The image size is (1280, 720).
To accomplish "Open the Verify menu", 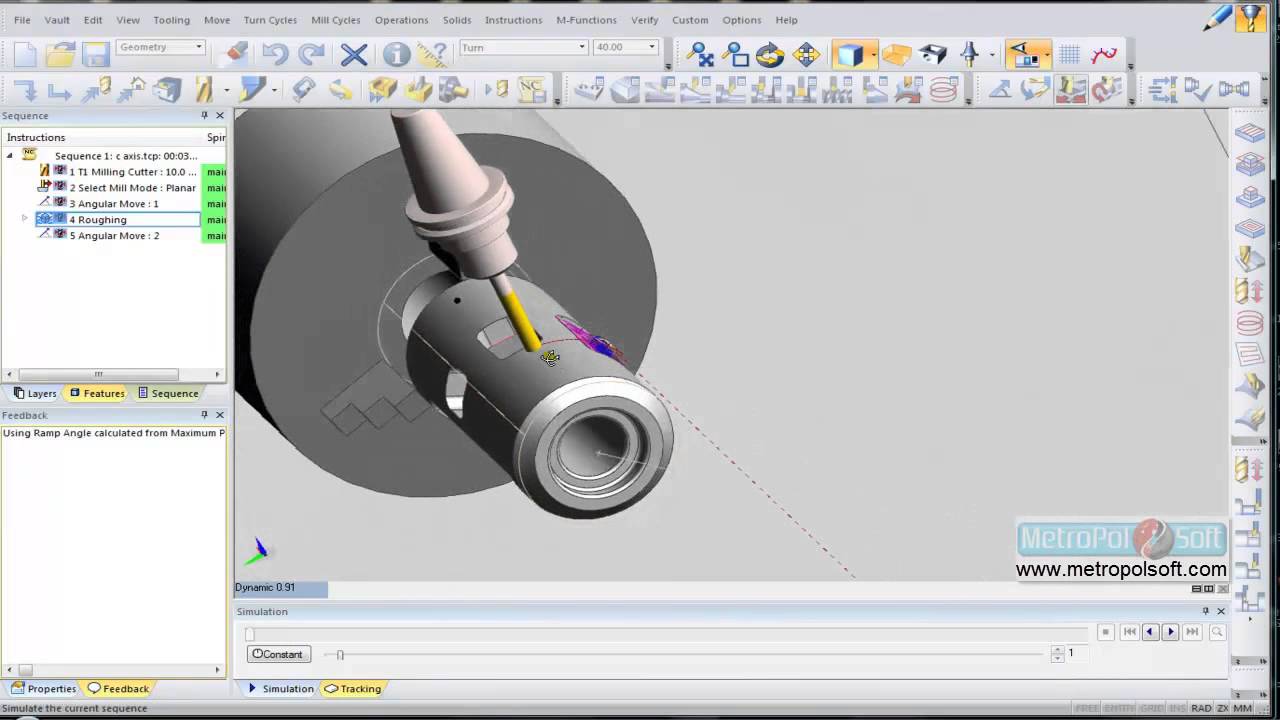I will click(645, 20).
